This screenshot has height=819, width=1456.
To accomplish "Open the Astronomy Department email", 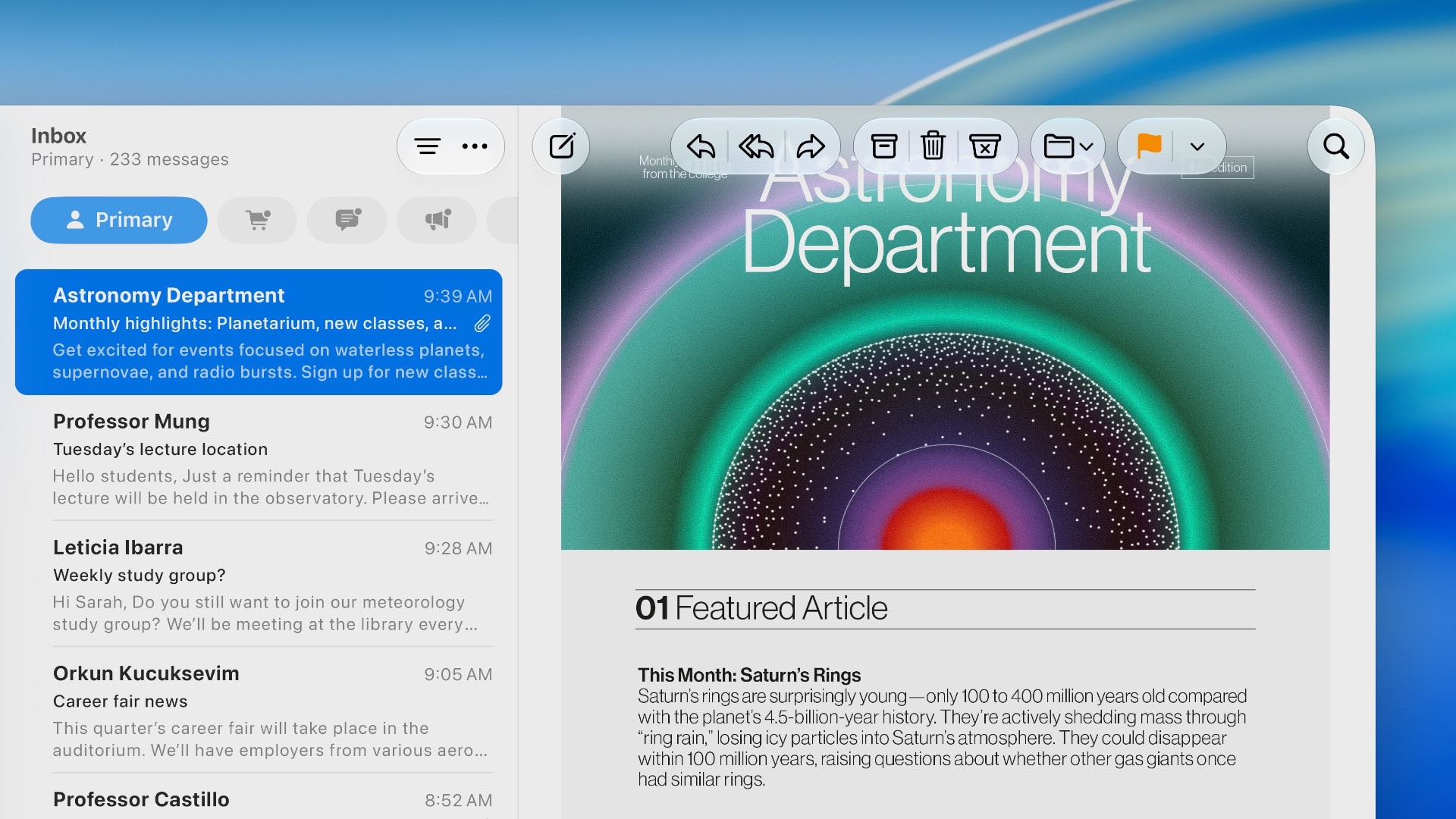I will coord(259,332).
